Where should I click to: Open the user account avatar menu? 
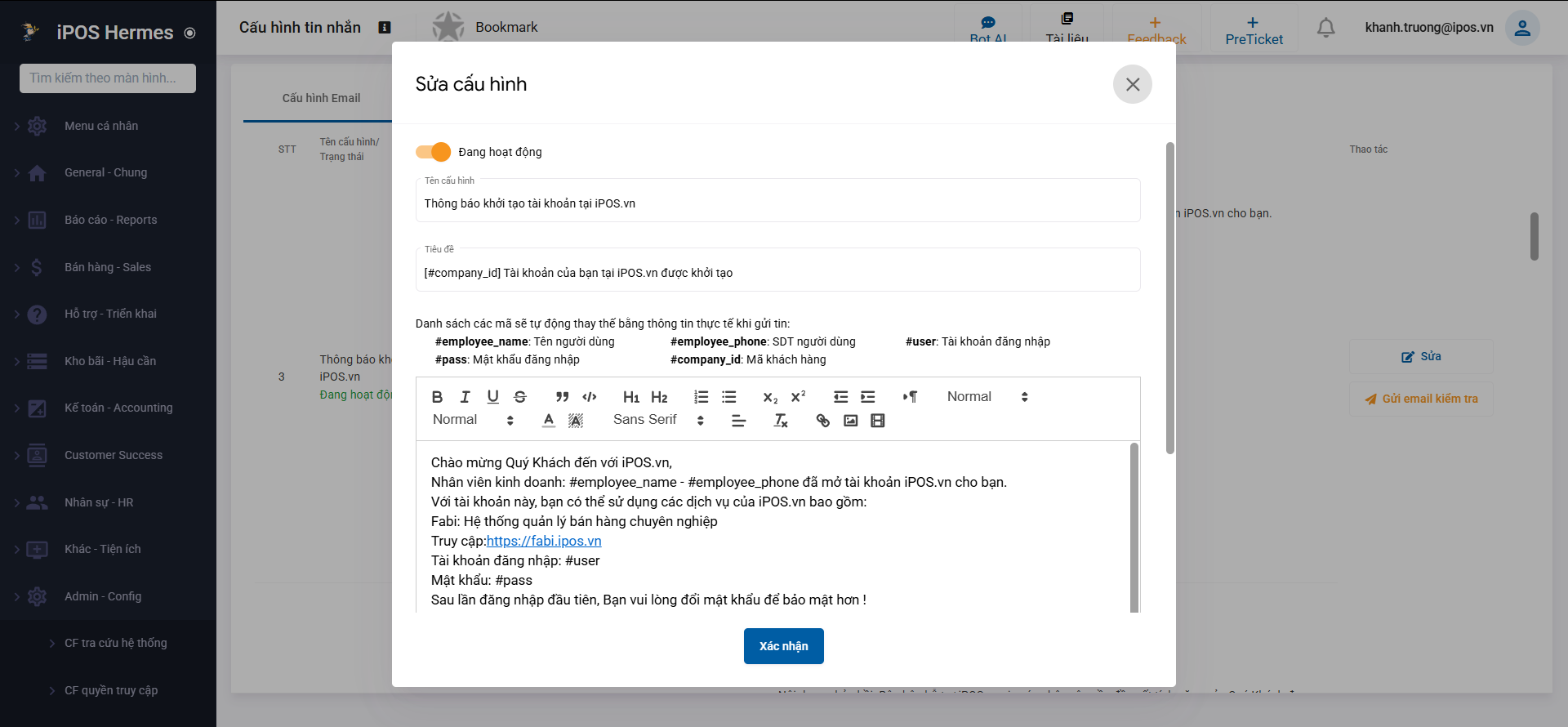1522,28
